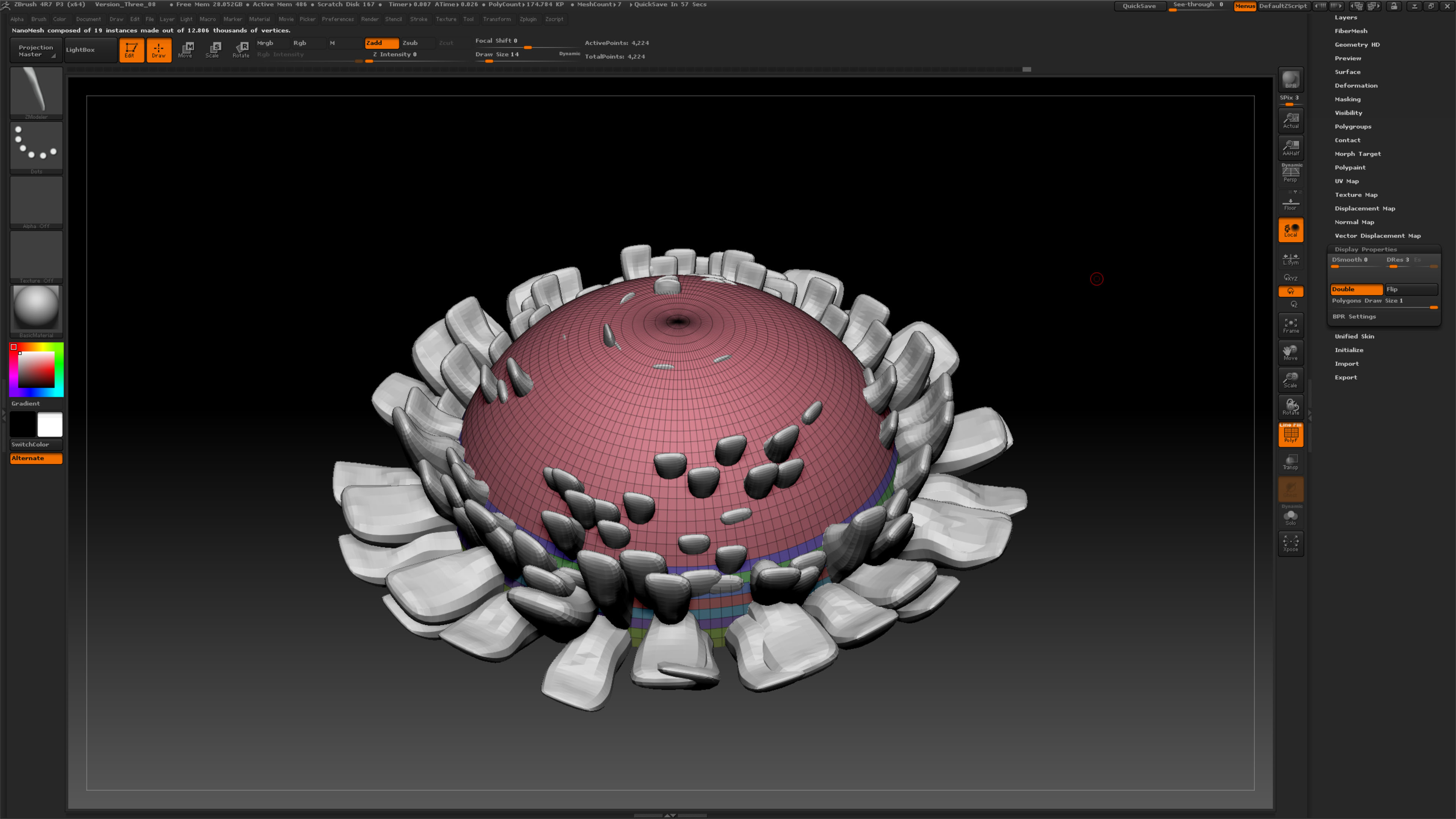
Task: Click the canvas Move navigation icon
Action: (1290, 352)
